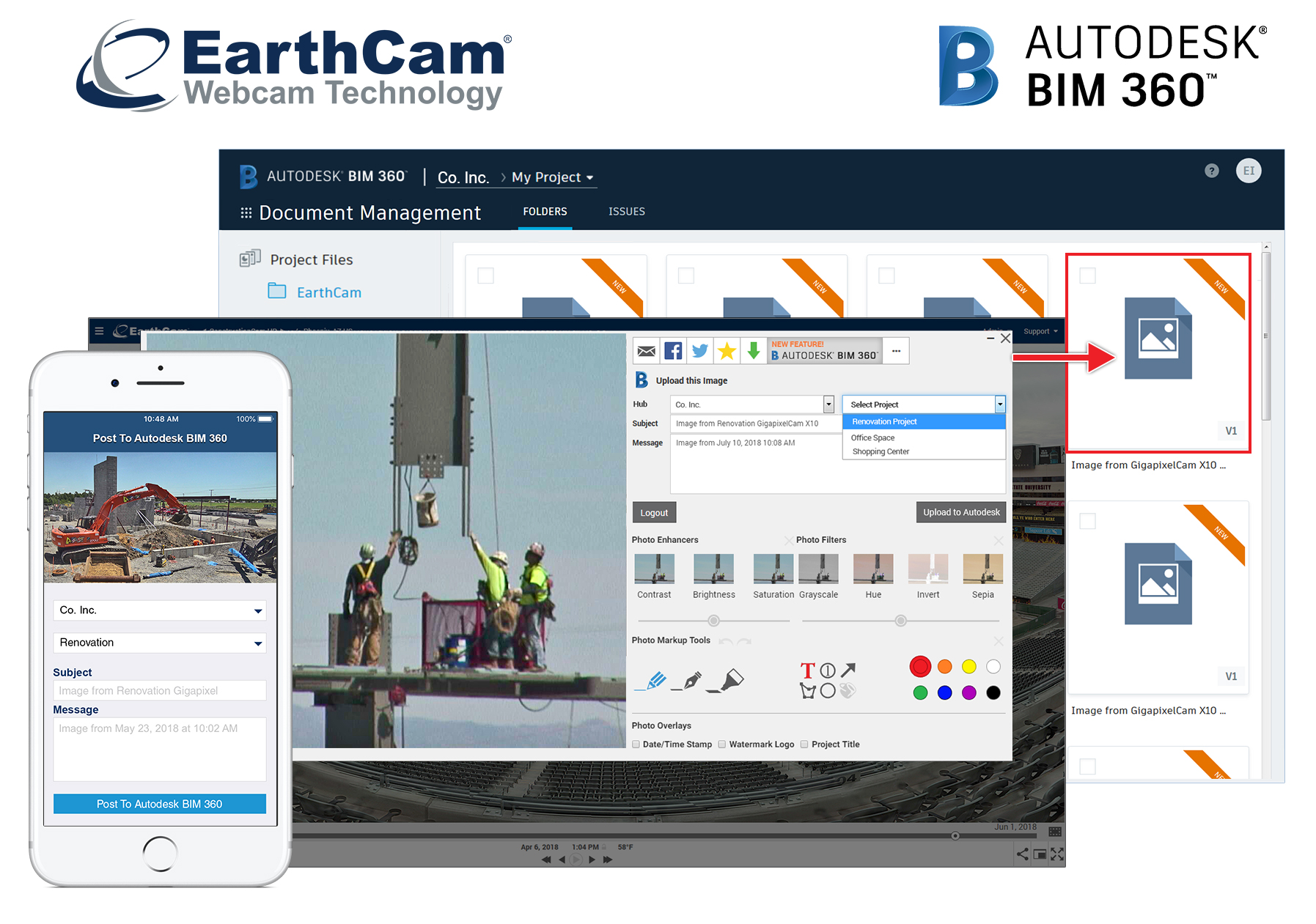Select the fountain pen markup tool
1316x924 pixels.
687,681
